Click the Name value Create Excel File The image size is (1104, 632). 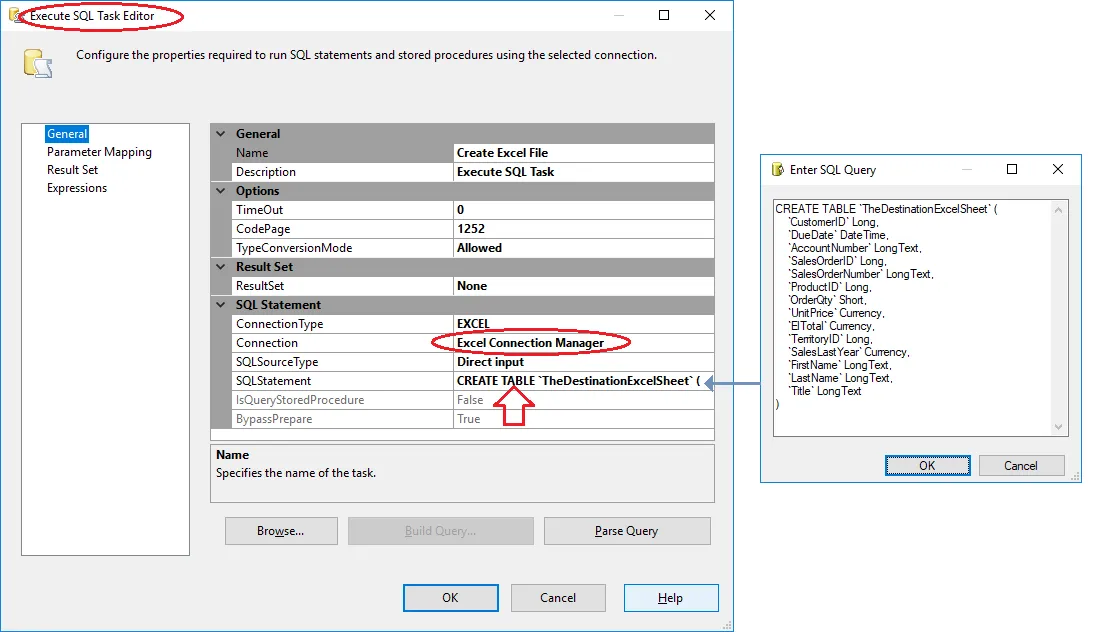click(584, 153)
